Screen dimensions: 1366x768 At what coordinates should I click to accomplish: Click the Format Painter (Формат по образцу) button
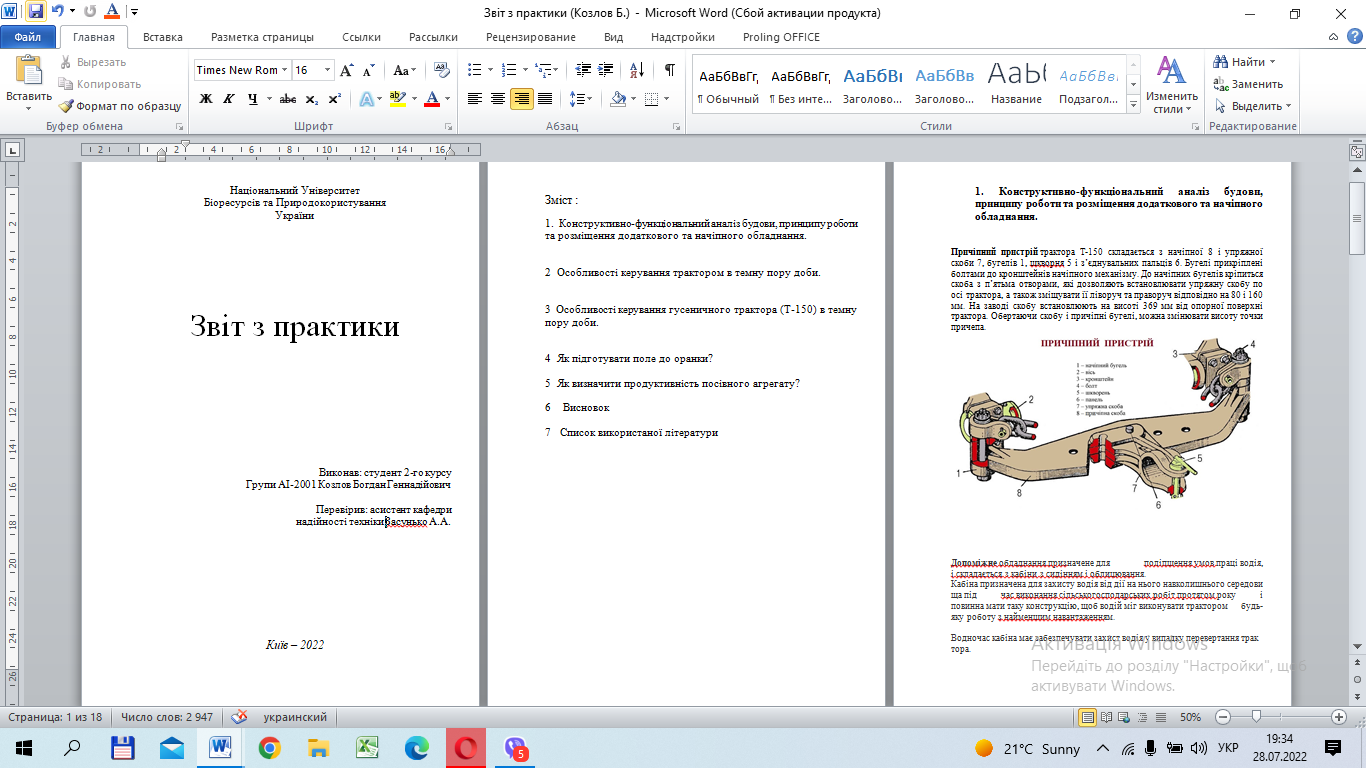120,106
